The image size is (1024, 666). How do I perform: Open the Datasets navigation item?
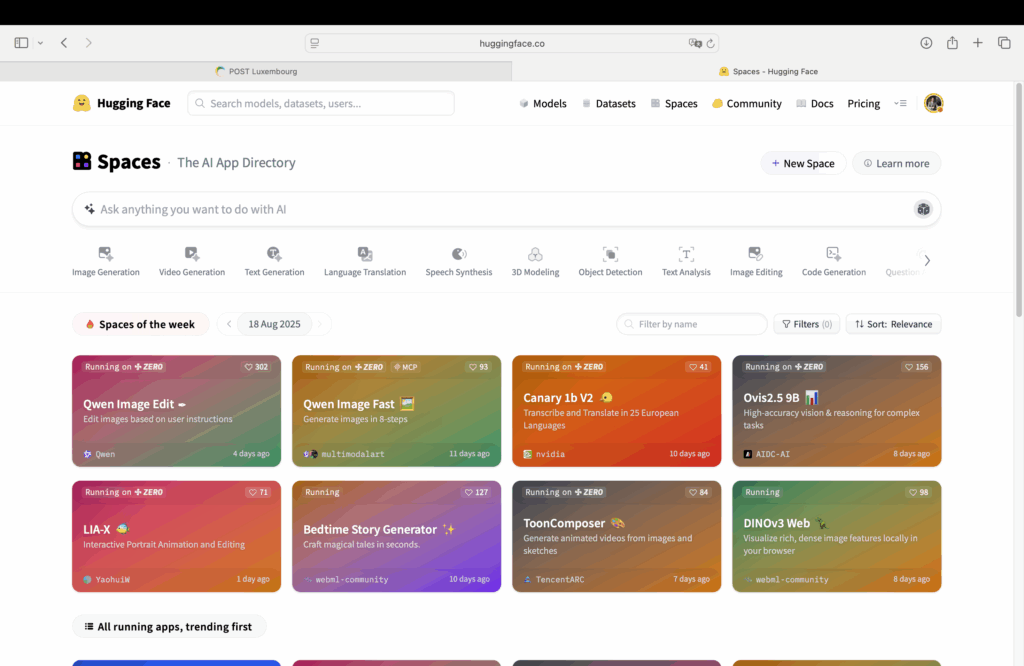607,103
